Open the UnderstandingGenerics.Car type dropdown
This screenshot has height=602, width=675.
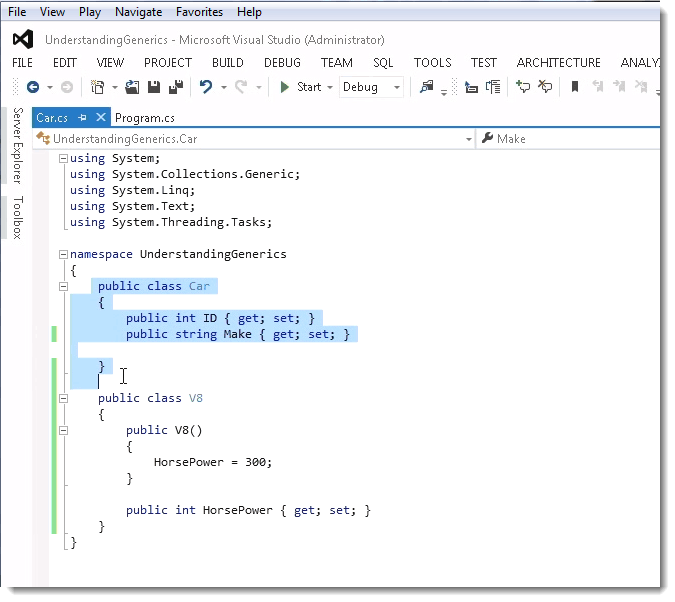tap(468, 140)
